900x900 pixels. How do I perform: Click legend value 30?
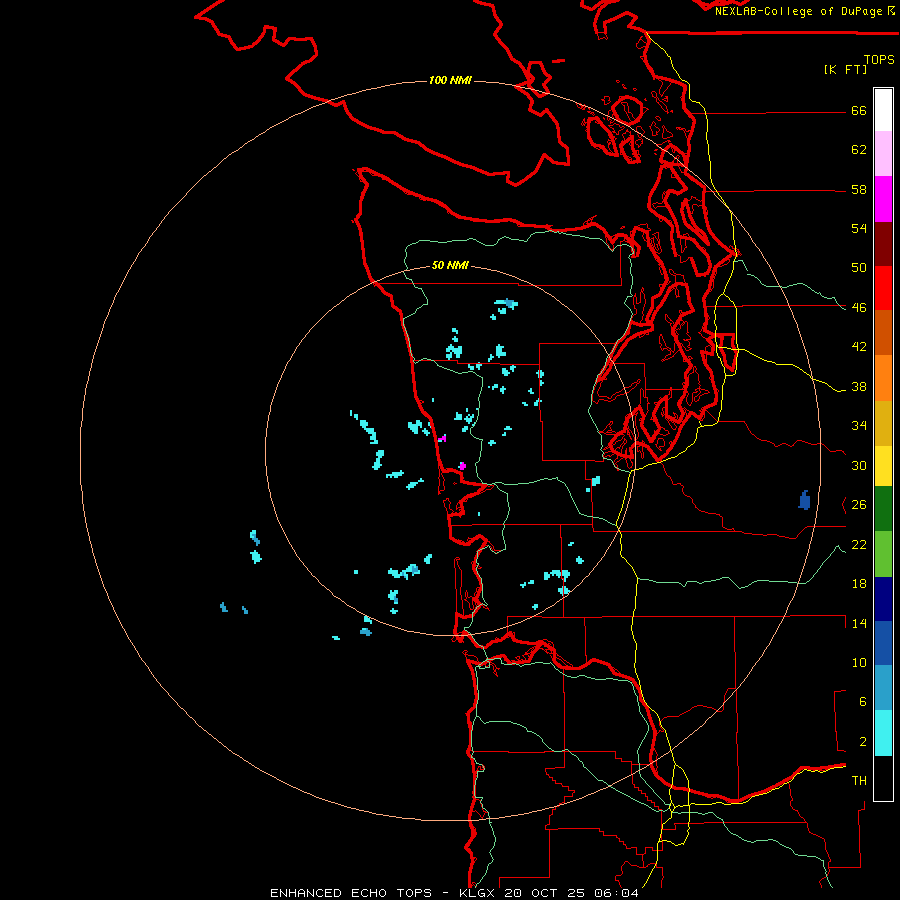click(x=859, y=465)
